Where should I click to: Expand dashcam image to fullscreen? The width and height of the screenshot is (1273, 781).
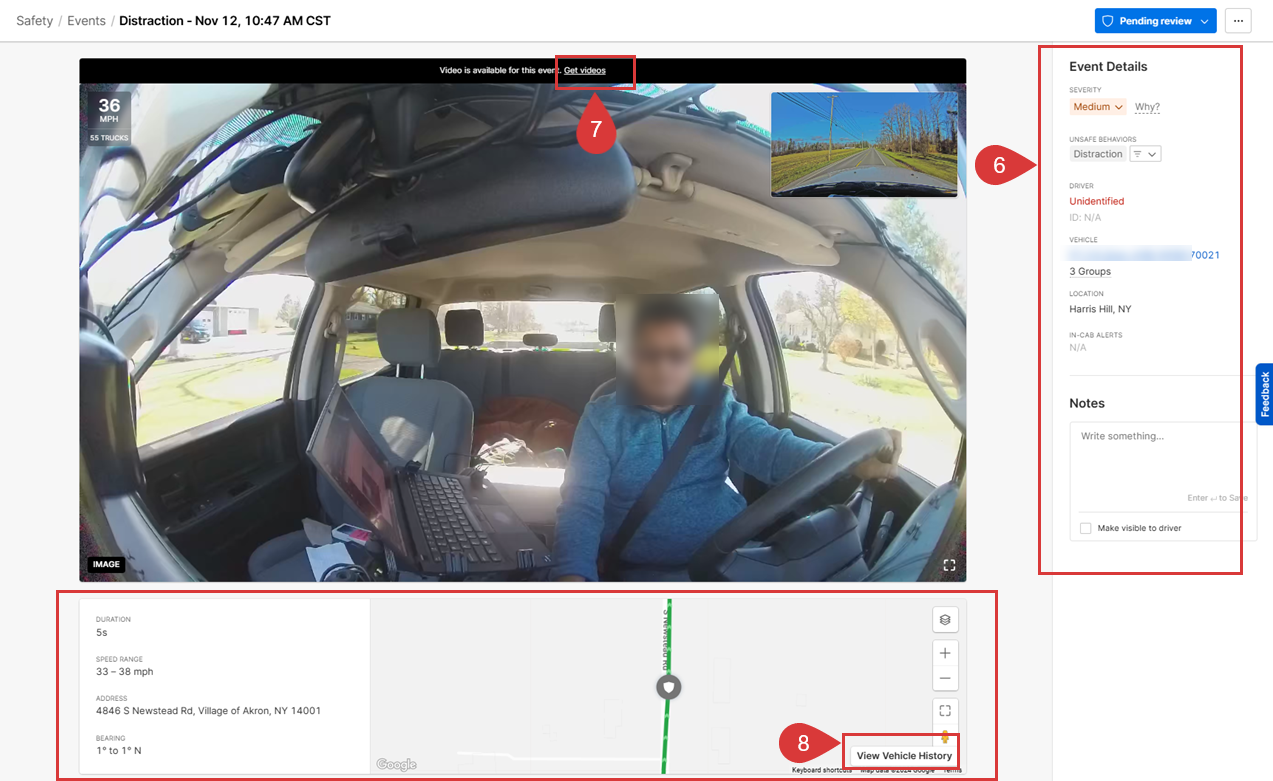tap(949, 565)
